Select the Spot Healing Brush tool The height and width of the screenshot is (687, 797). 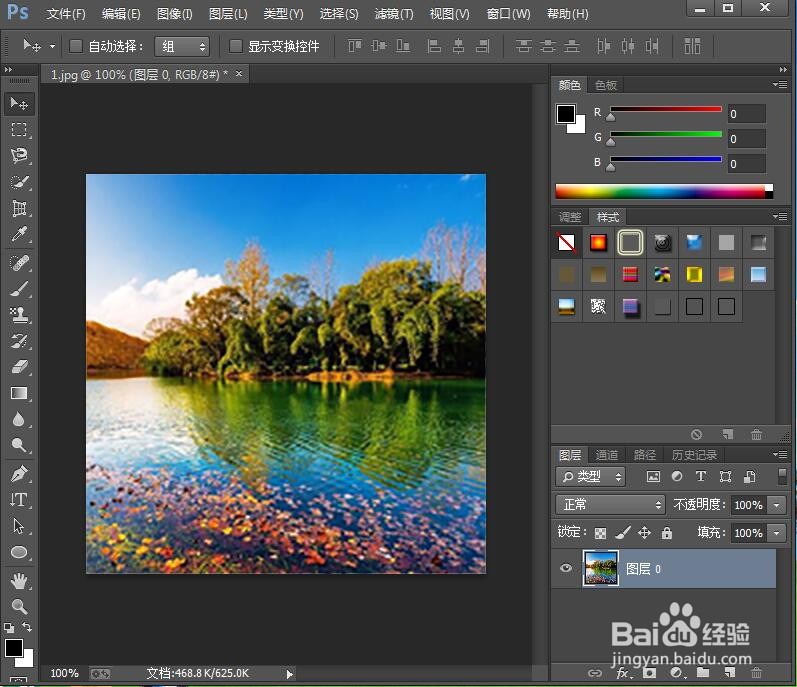19,263
